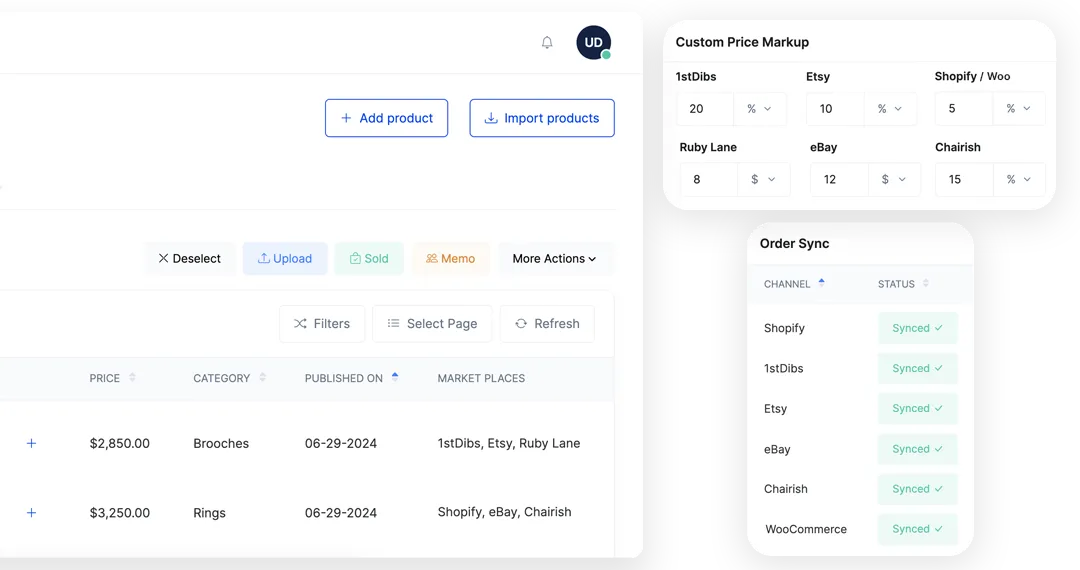The width and height of the screenshot is (1080, 570).
Task: Open the UD user avatar menu
Action: (594, 43)
